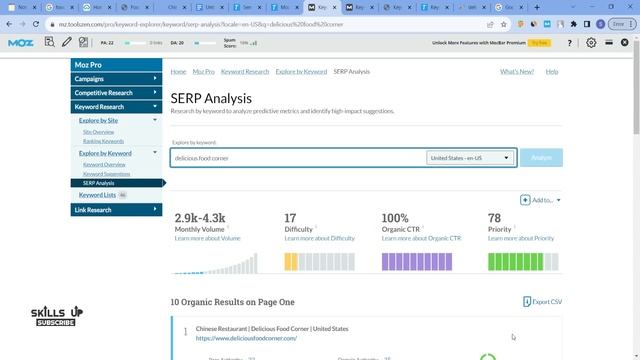This screenshot has height=360, width=640.
Task: Click the purple Organic CTR bar
Action: (417, 262)
